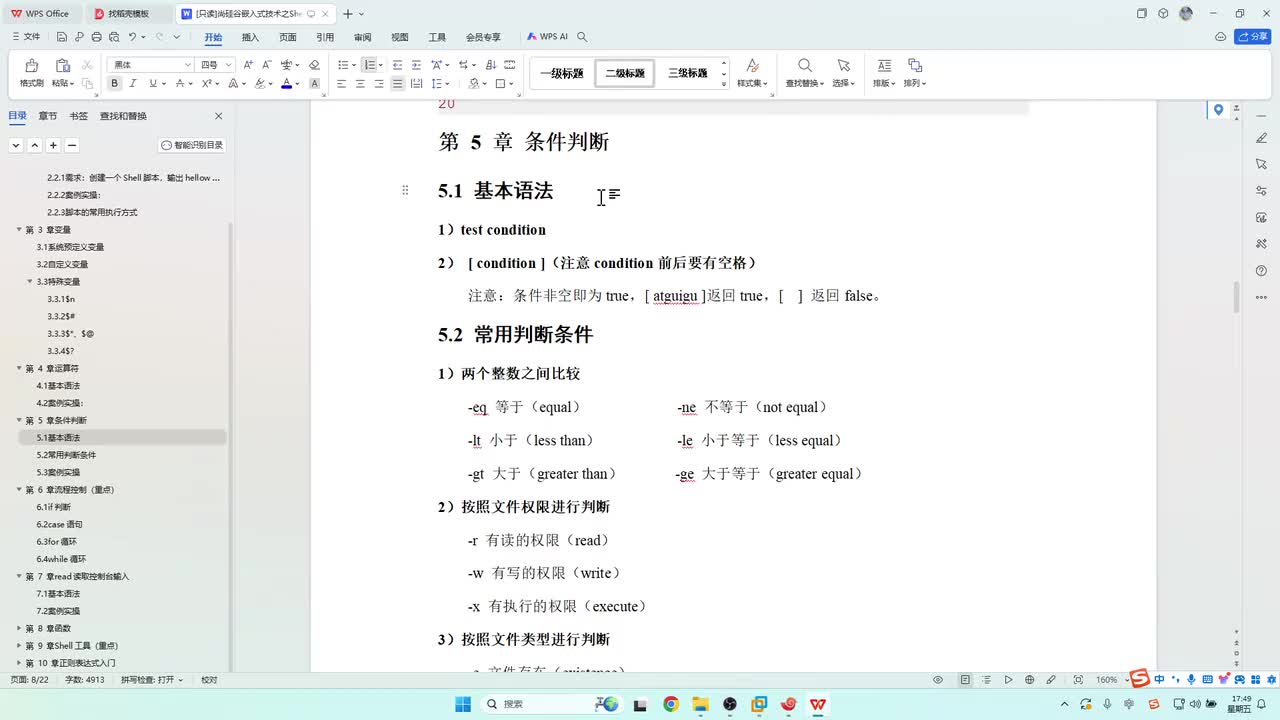Toggle bulleted list button
Screen dimensions: 1280x720
click(x=341, y=64)
